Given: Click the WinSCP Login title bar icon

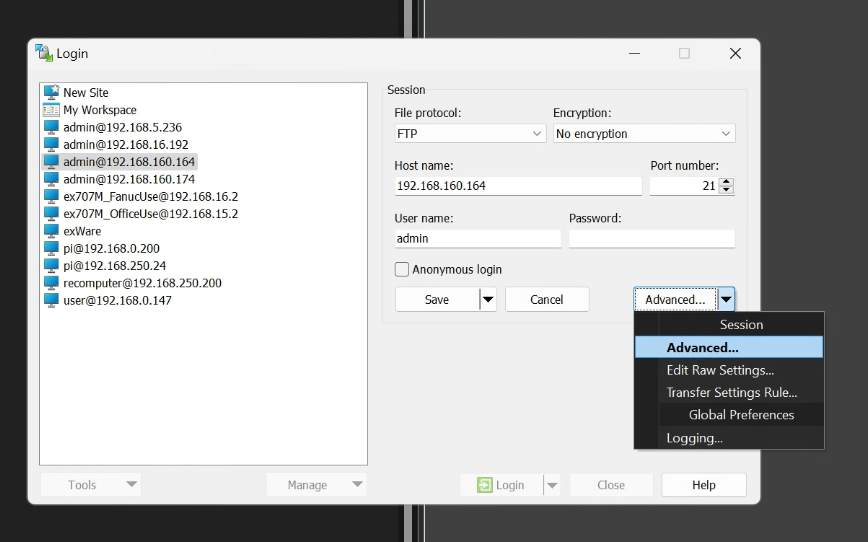Looking at the screenshot, I should [x=44, y=53].
